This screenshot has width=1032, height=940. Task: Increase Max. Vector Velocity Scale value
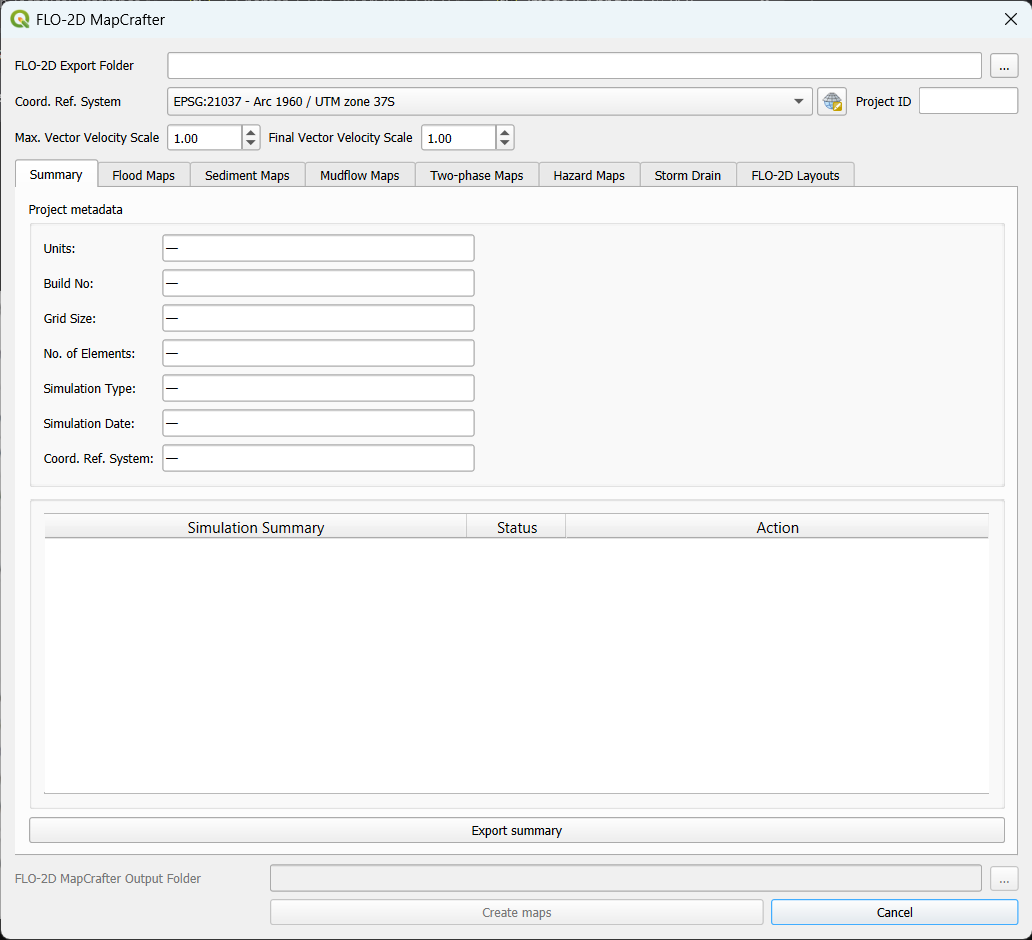click(250, 132)
